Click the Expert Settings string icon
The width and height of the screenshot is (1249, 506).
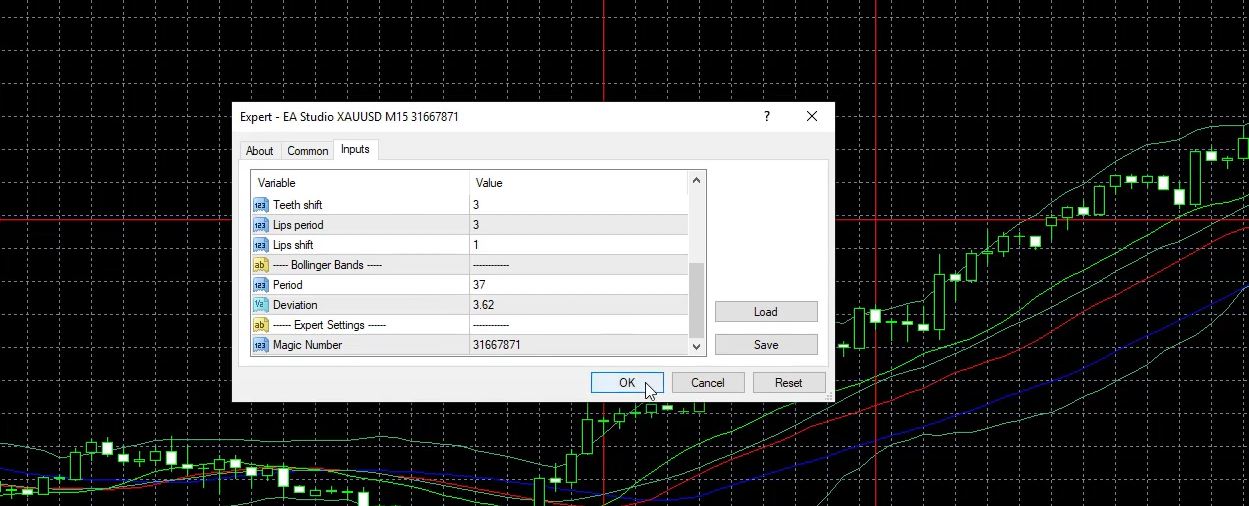261,325
